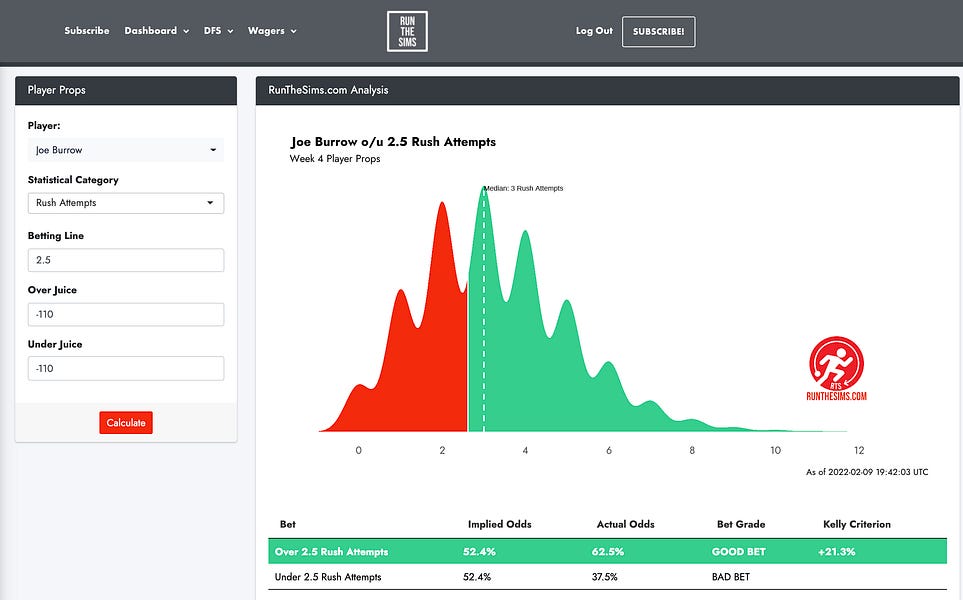
Task: Open the Subscribe nav link
Action: click(x=87, y=31)
